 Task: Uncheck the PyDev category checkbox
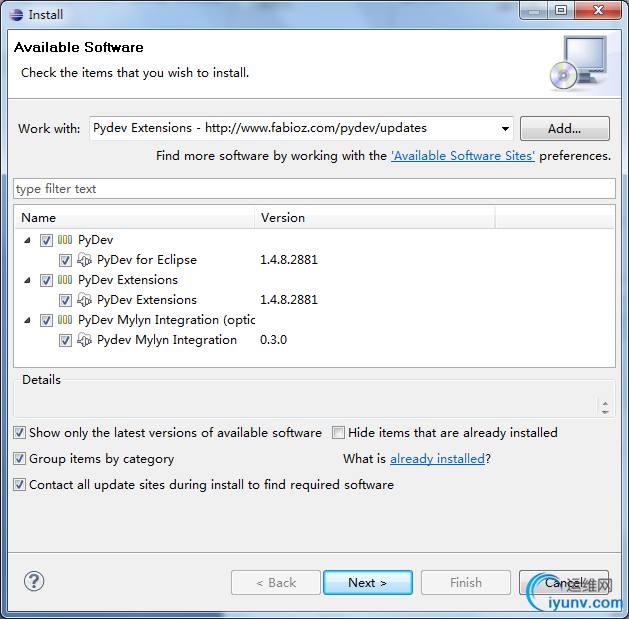click(x=46, y=240)
